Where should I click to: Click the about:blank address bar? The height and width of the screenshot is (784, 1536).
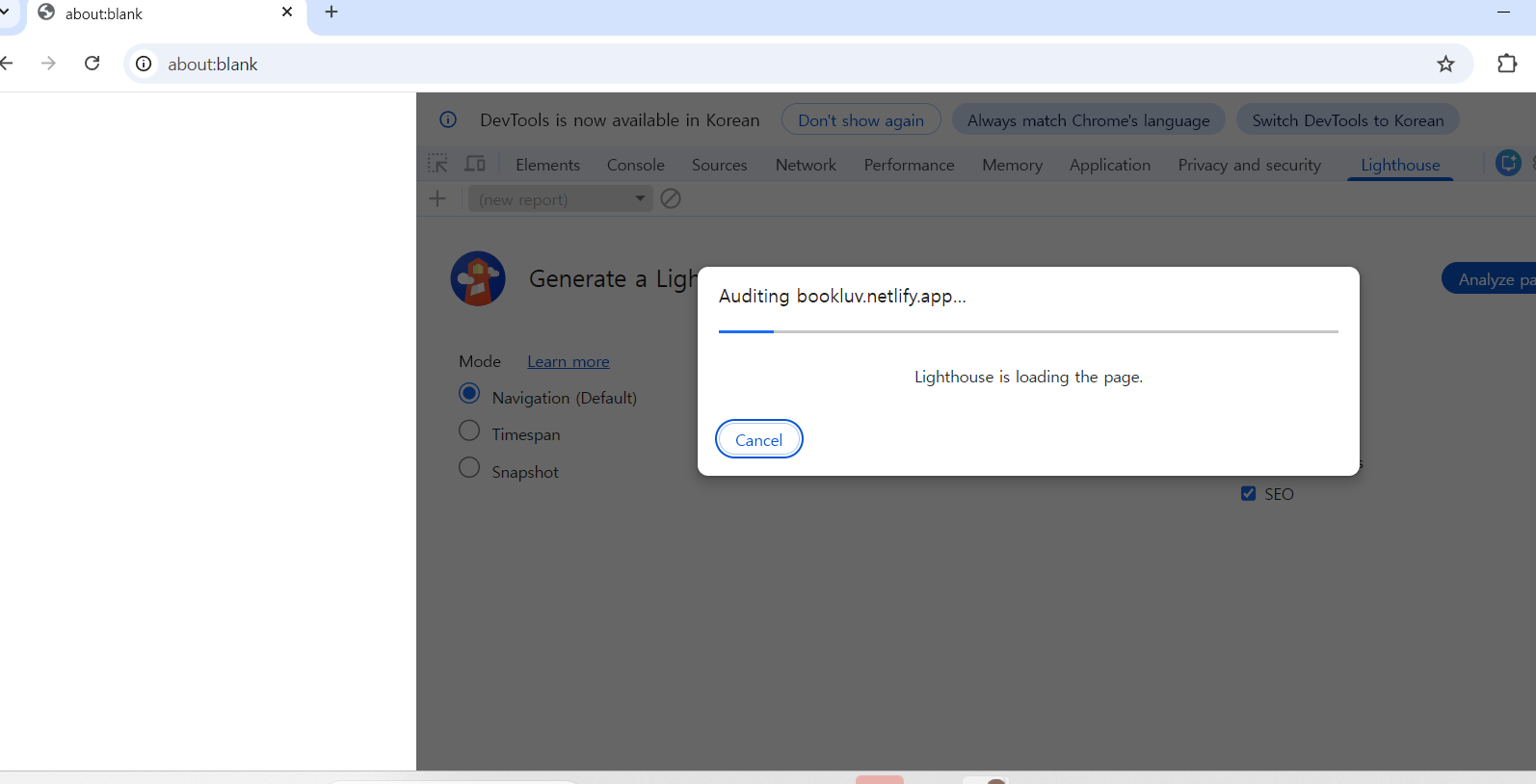tap(799, 64)
